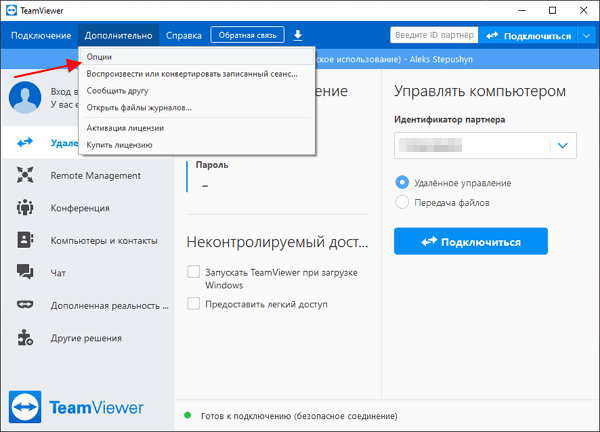This screenshot has height=432, width=600.
Task: Click the Другие решения puzzle icon
Action: pos(25,337)
